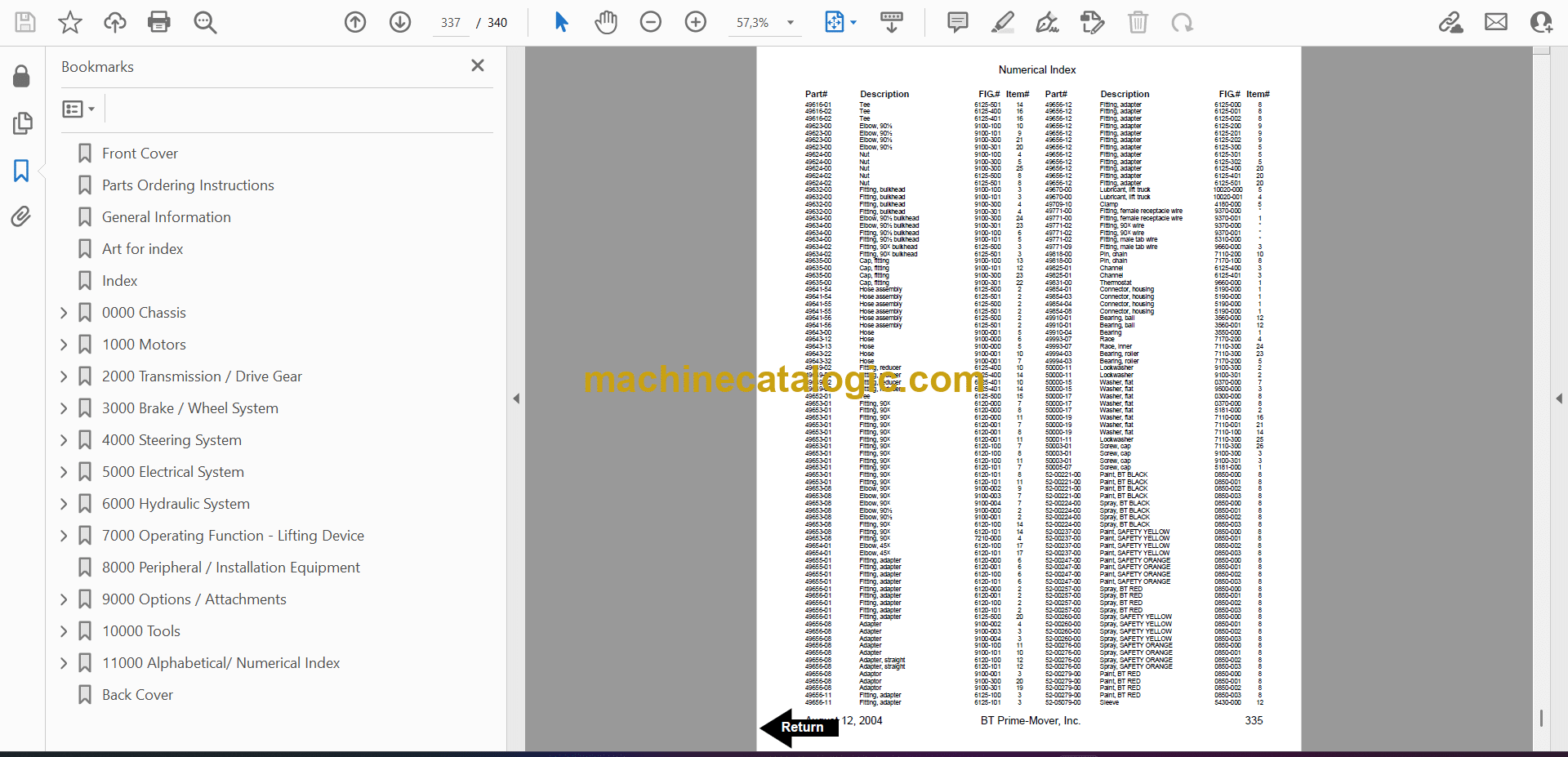Viewport: 1568px width, 757px height.
Task: Open the sign document tool
Action: coord(1048,22)
